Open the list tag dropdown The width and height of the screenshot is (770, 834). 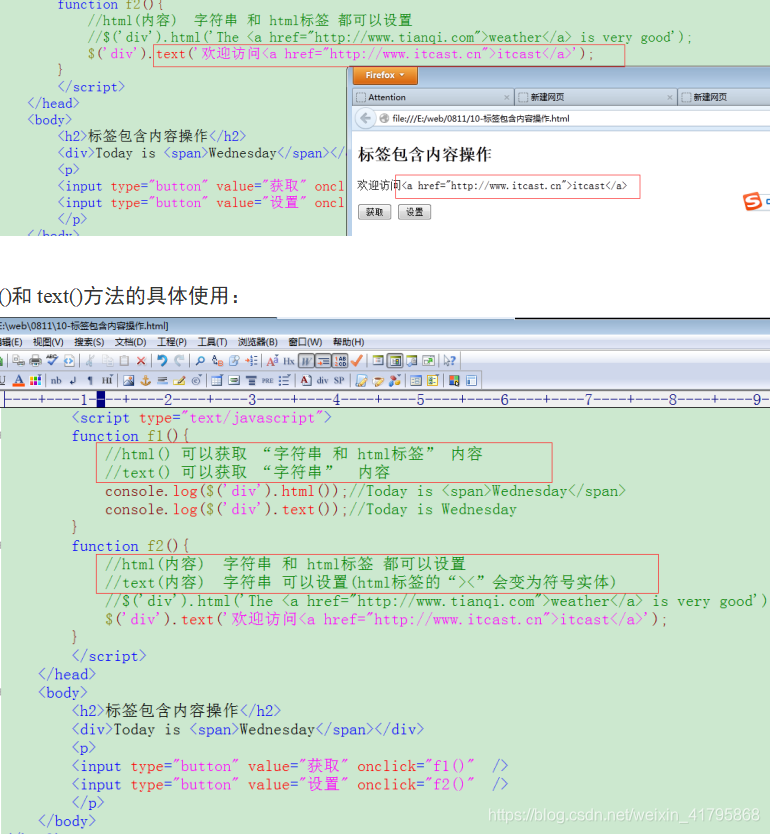284,380
